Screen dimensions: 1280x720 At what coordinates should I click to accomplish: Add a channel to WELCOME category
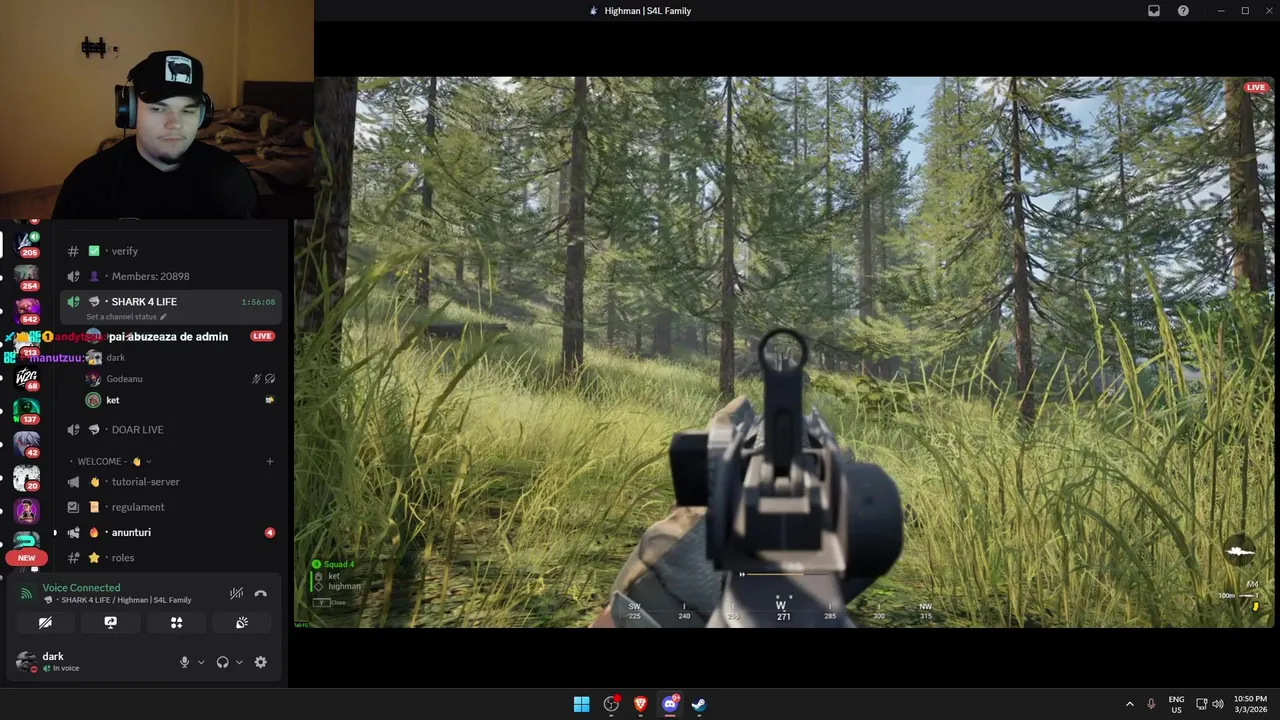pos(270,462)
